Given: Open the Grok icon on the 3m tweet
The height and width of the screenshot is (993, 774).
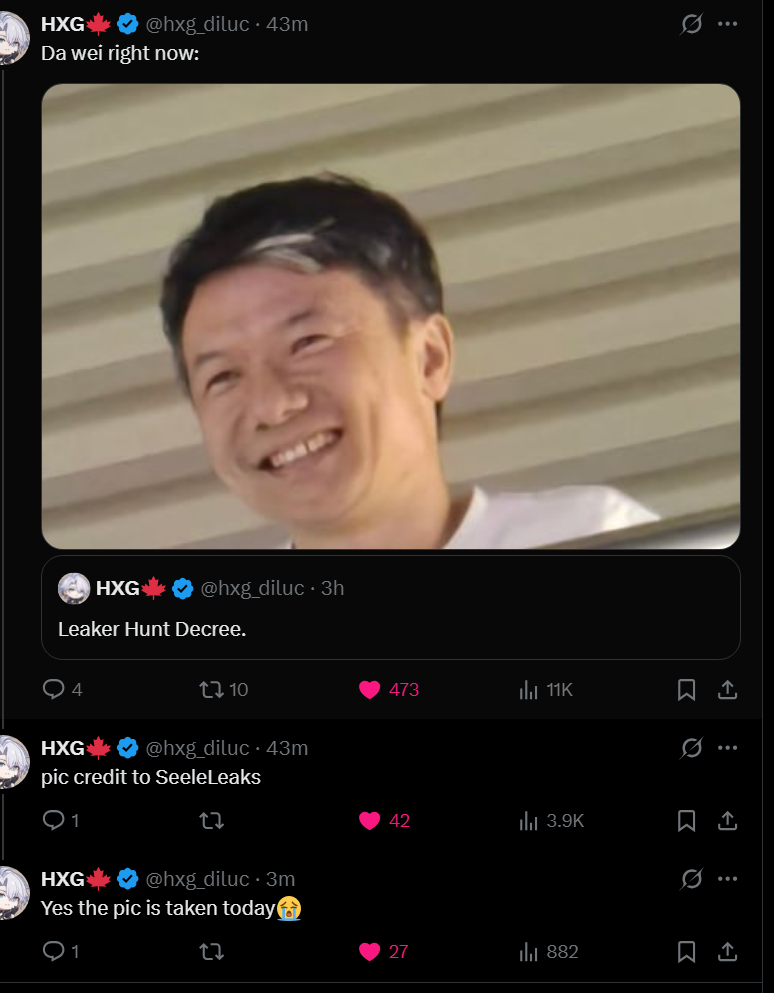Looking at the screenshot, I should click(691, 879).
